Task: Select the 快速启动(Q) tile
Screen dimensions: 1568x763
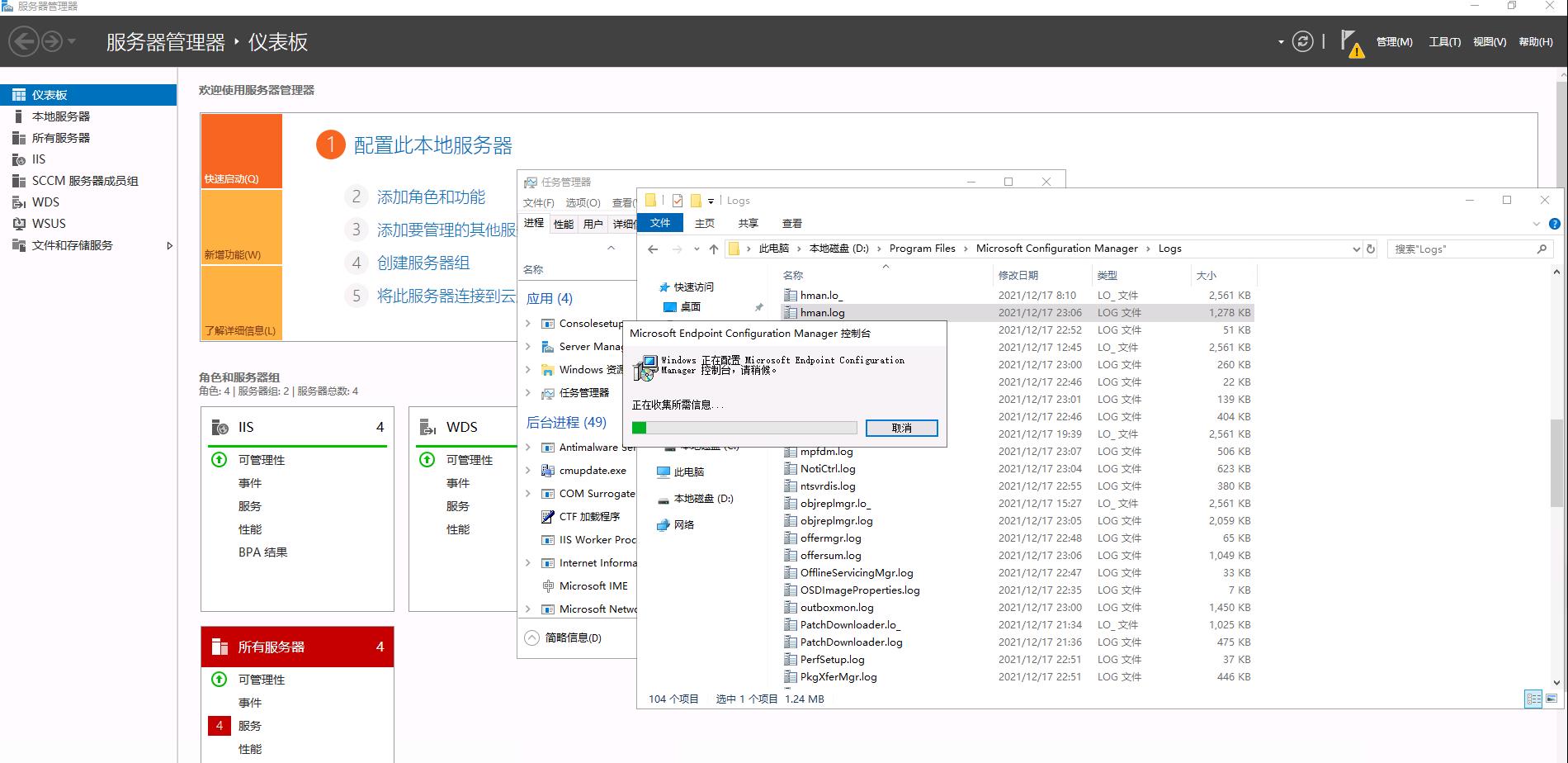Action: pyautogui.click(x=241, y=151)
